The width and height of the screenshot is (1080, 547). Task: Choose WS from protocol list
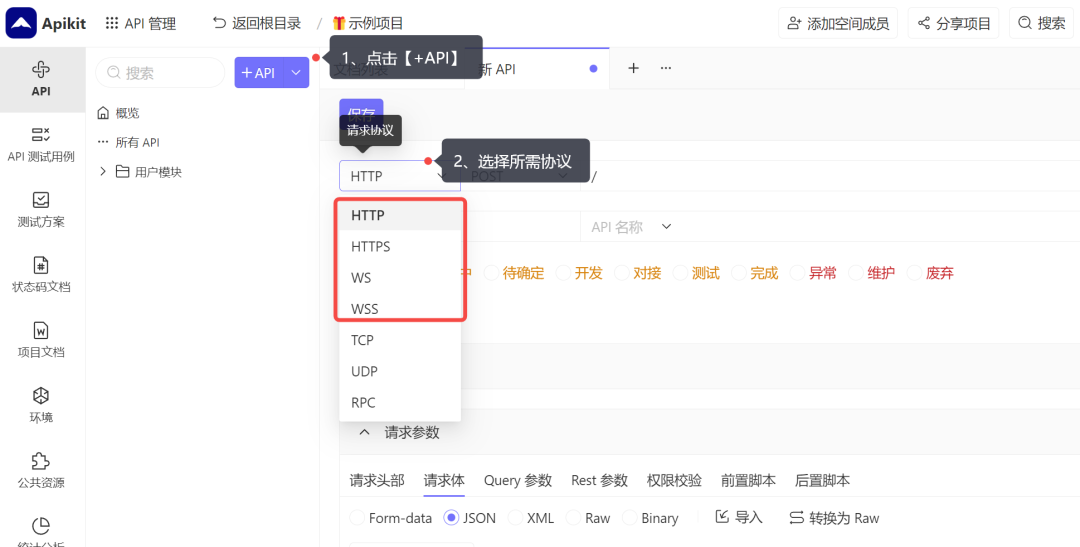tap(399, 278)
